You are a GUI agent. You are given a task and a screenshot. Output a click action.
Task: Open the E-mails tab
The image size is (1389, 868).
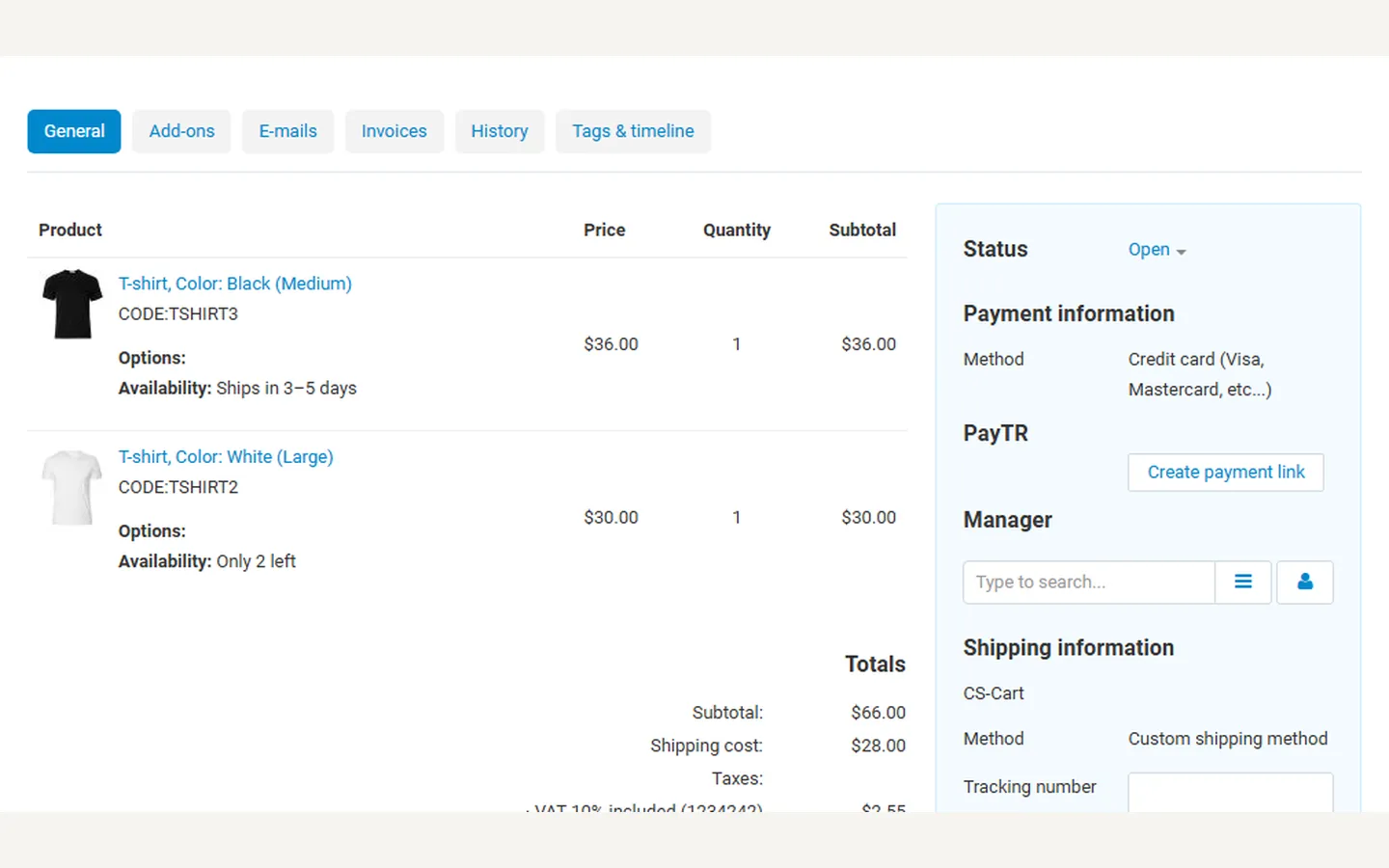coord(287,131)
